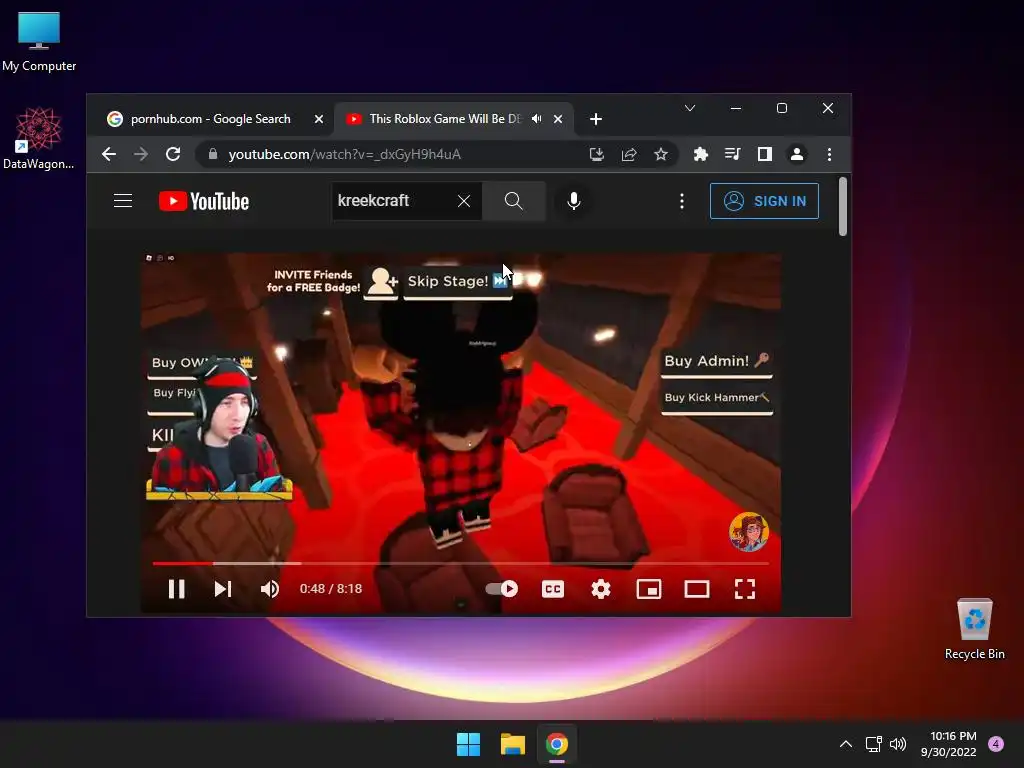The height and width of the screenshot is (768, 1024).
Task: Enable closed captions with CC button
Action: click(552, 589)
